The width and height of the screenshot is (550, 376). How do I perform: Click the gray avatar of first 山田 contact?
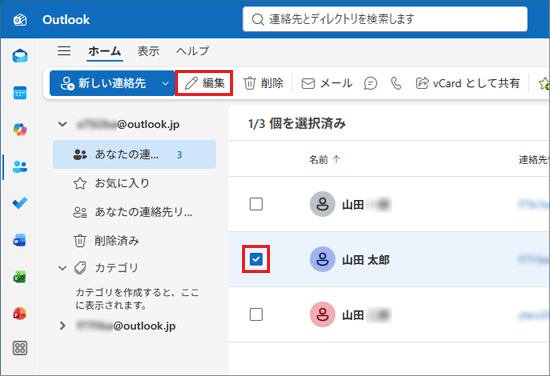coord(322,204)
